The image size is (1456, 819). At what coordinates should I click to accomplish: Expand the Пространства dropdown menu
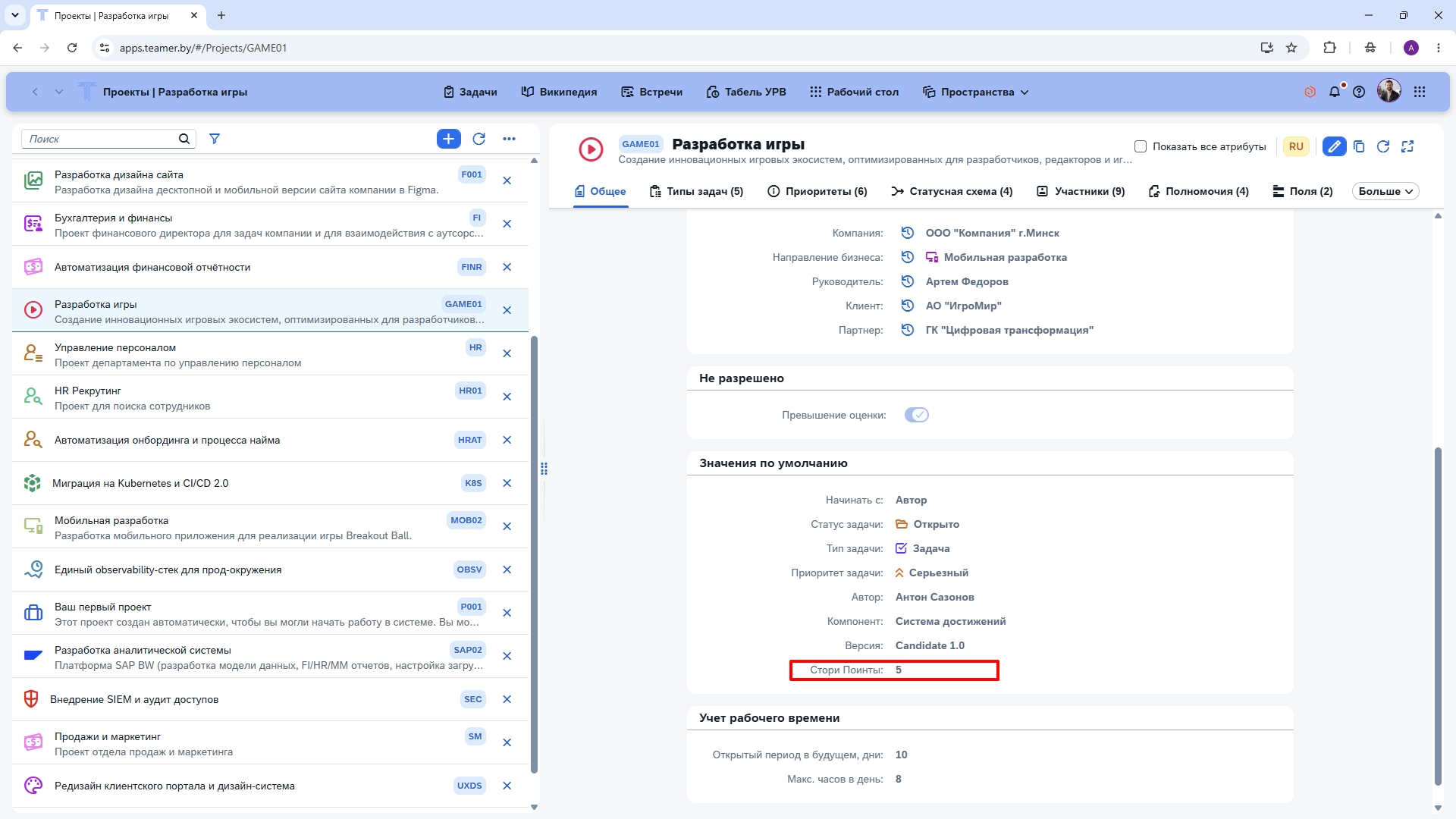click(975, 92)
